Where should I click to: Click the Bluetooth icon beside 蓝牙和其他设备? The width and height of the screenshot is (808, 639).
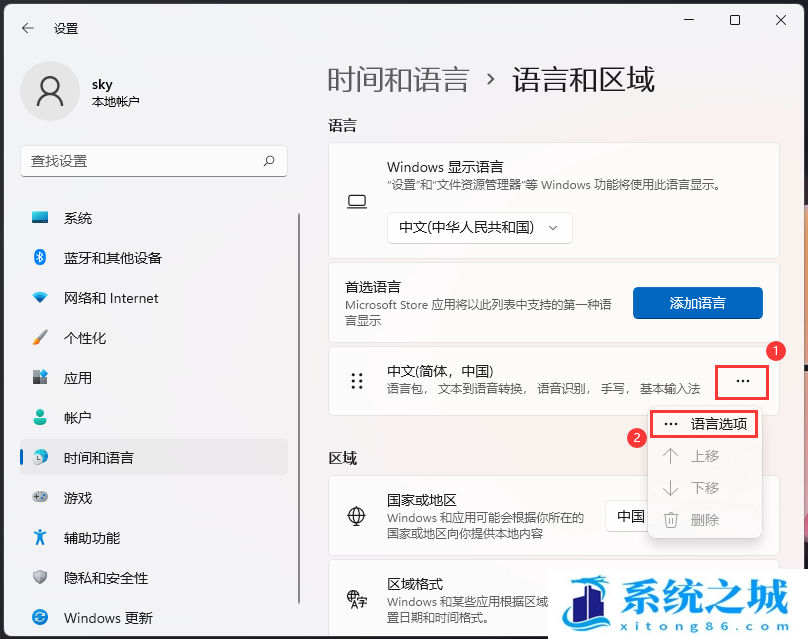(x=40, y=257)
